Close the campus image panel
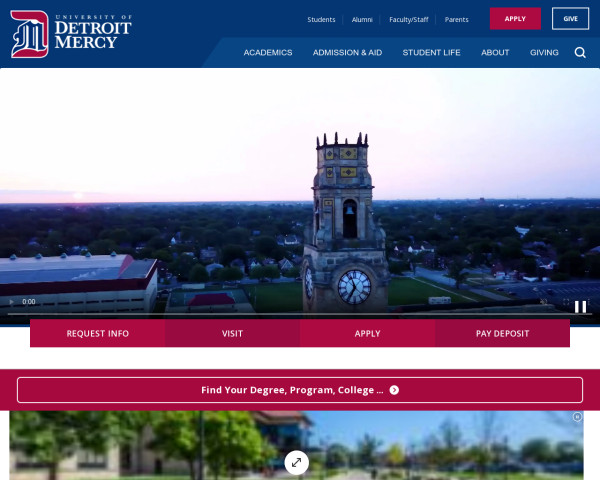 tap(577, 417)
